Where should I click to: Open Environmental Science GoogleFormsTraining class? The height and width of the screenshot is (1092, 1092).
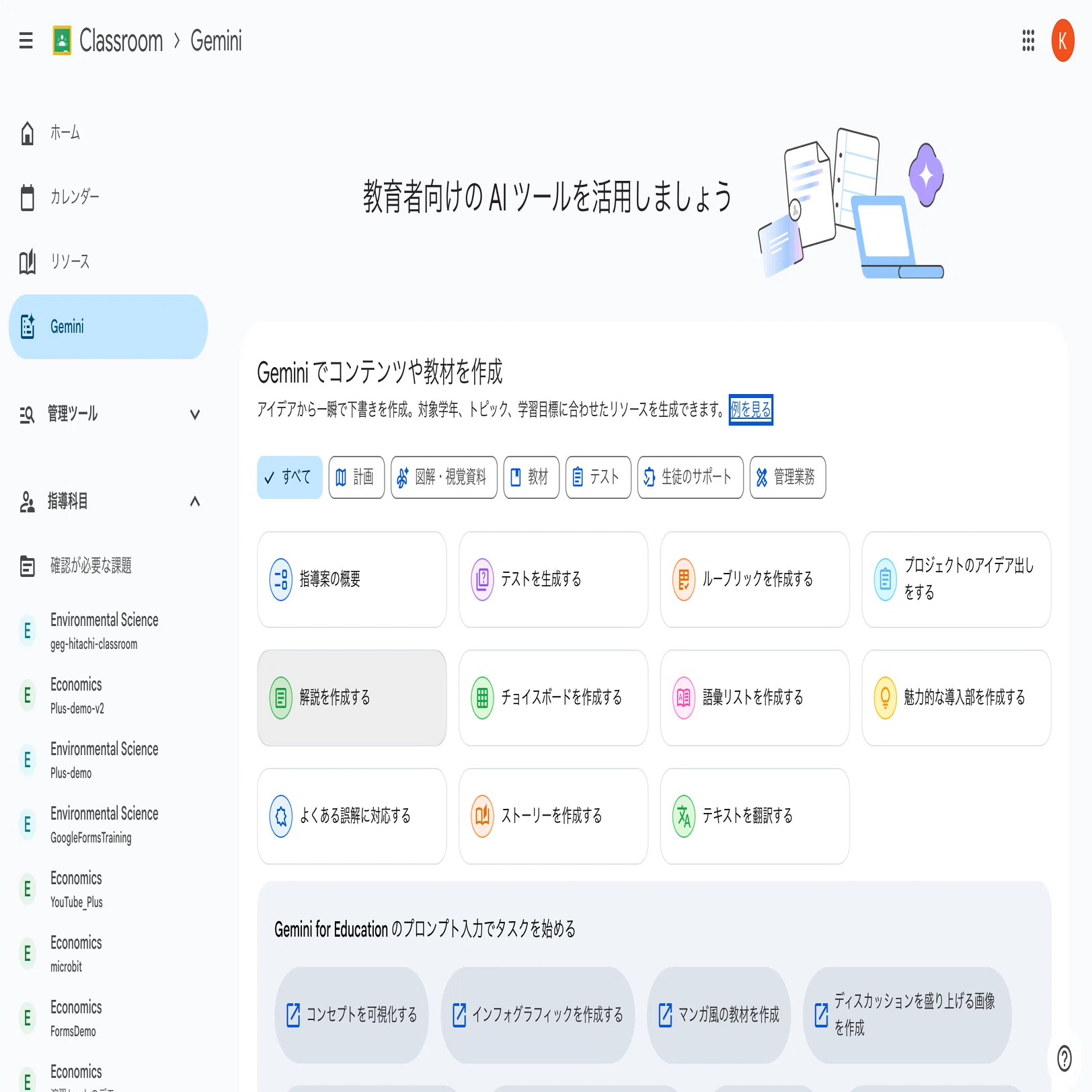coord(108,824)
